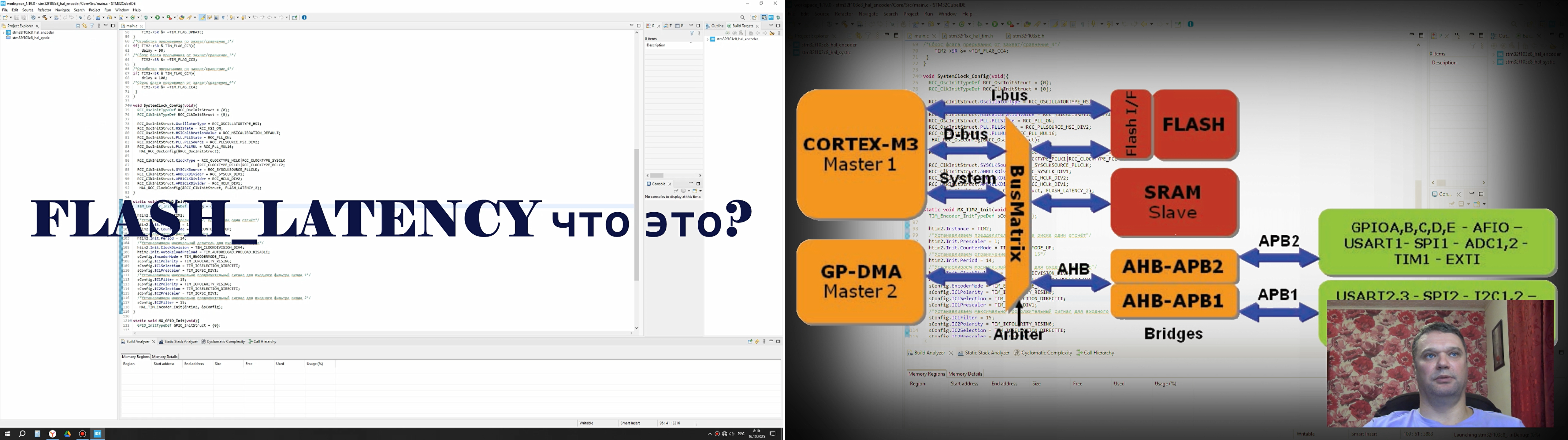Click the filter funnel in bright Project Explorer
Viewport: 1568px width, 440px height.
pyautogui.click(x=92, y=26)
